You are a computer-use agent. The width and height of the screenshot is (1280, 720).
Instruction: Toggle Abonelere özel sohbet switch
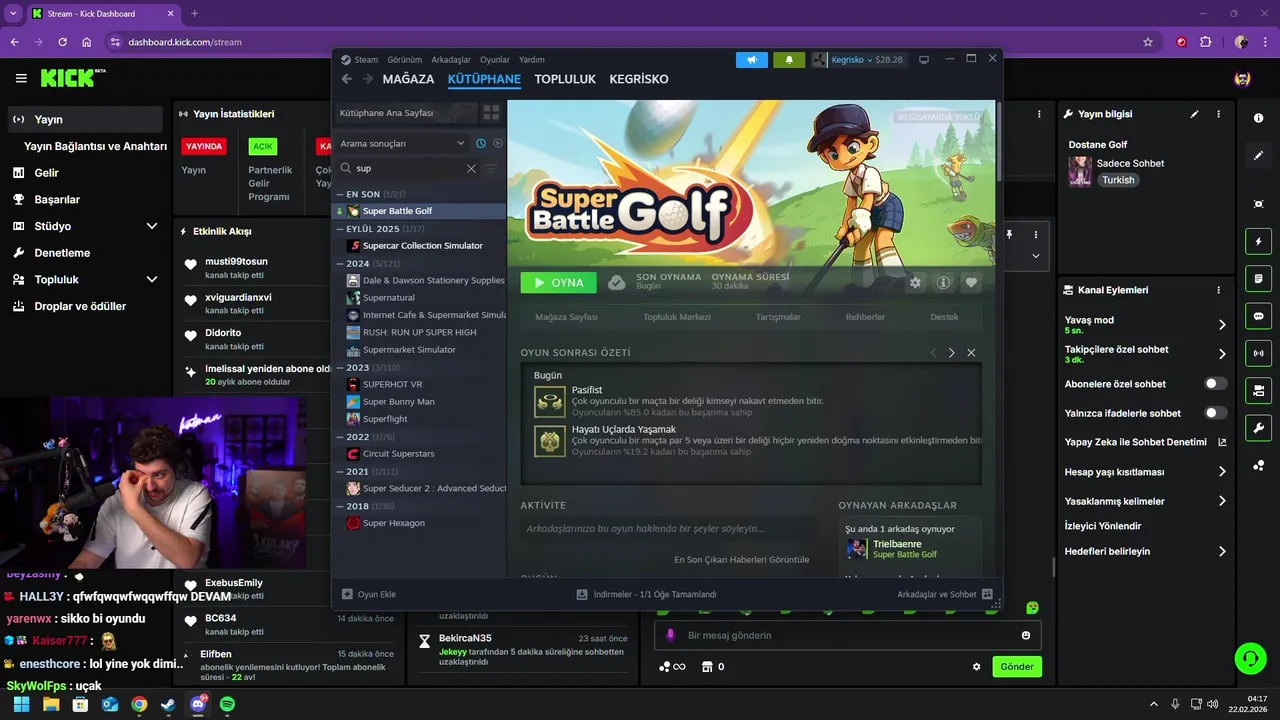[x=1216, y=383]
